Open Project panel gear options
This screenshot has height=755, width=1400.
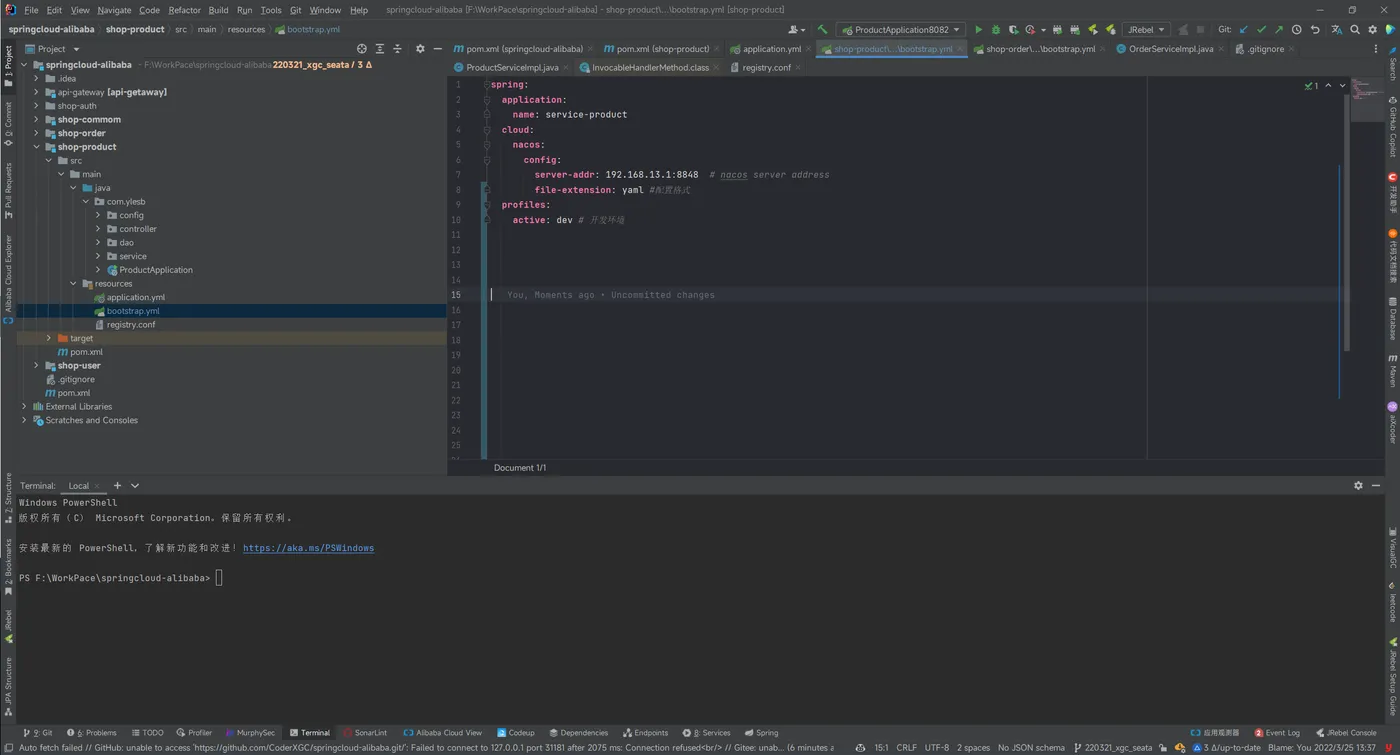click(420, 49)
